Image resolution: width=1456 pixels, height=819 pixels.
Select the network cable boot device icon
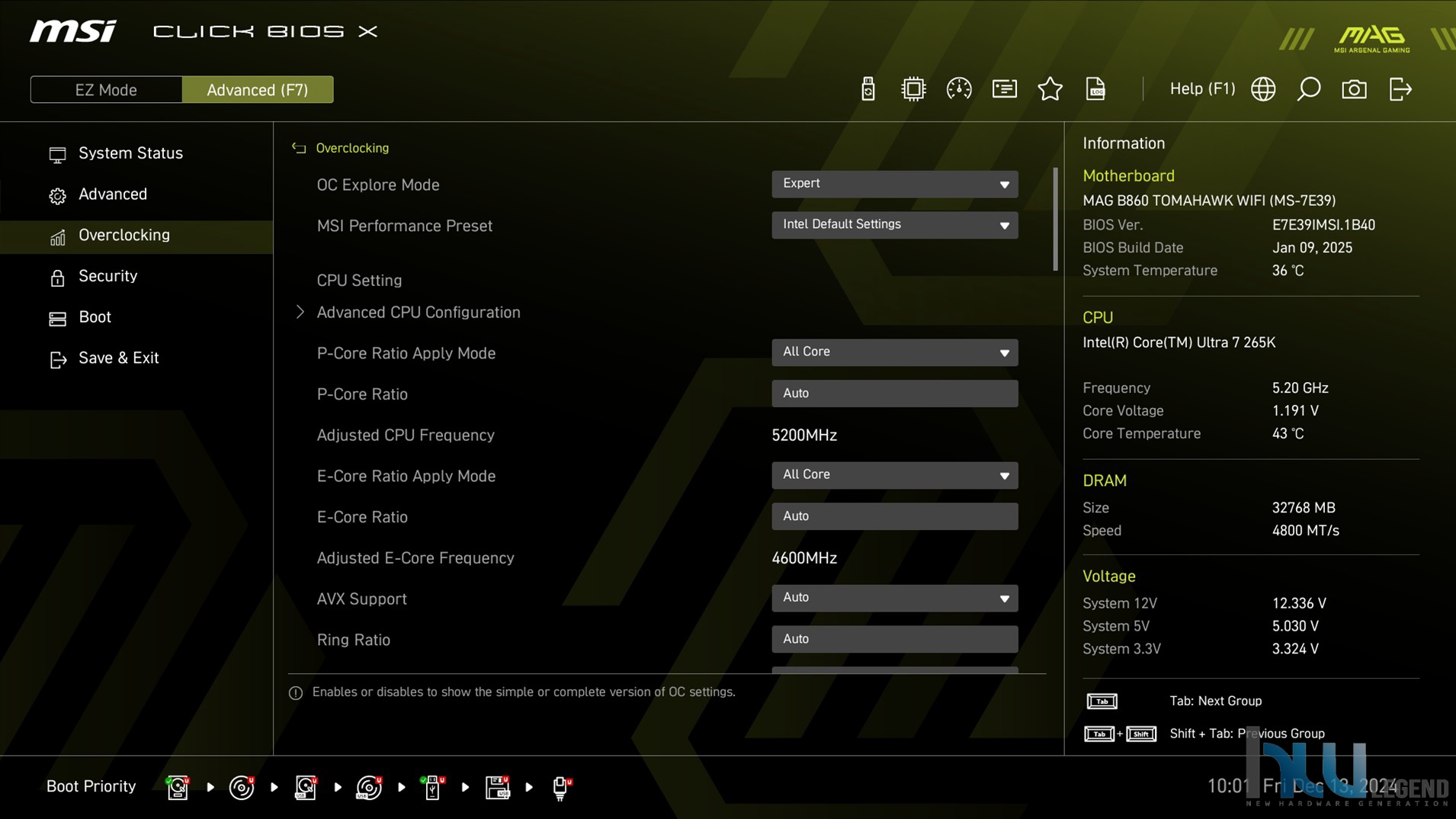click(561, 787)
